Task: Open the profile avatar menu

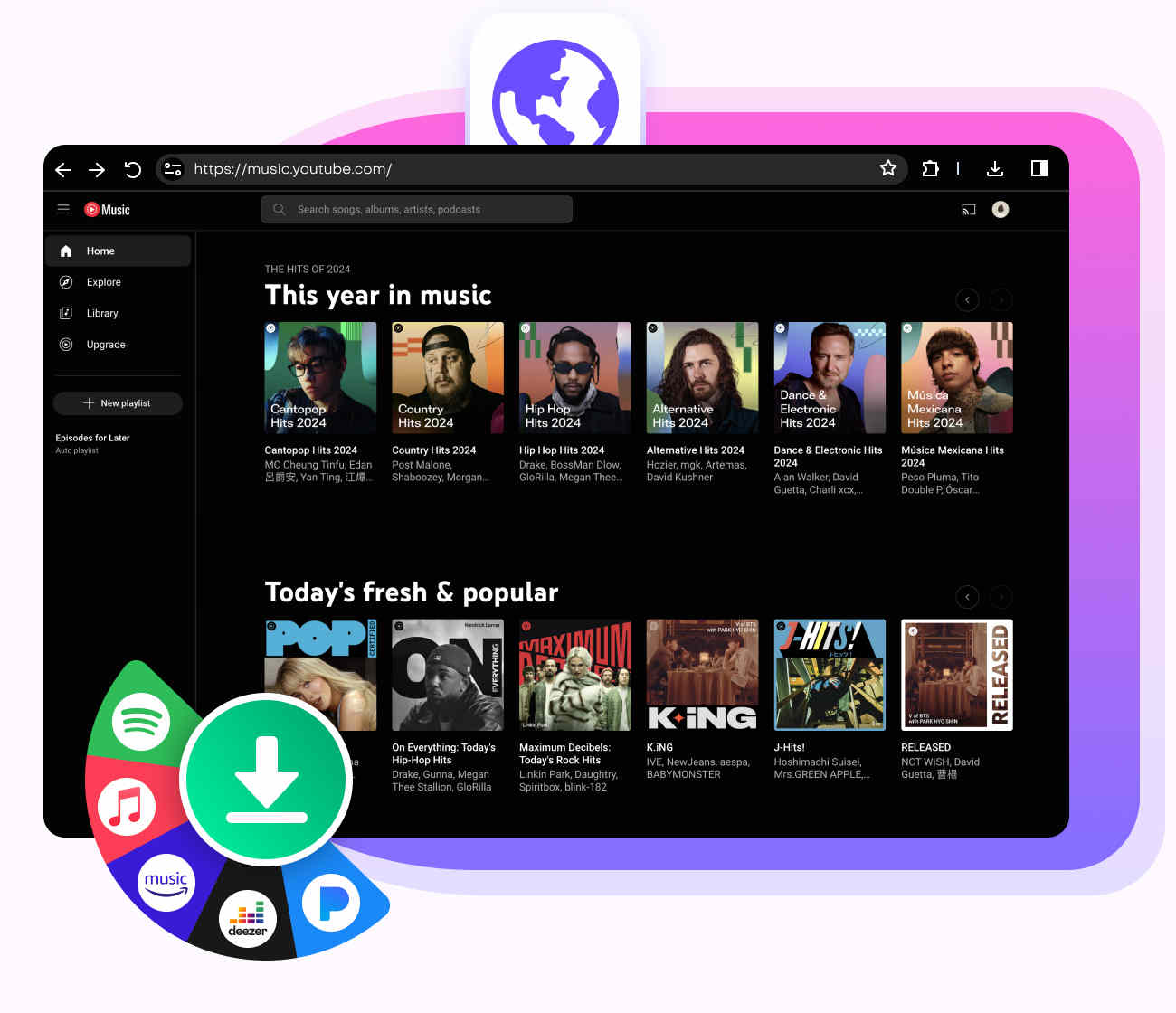Action: tap(1000, 209)
